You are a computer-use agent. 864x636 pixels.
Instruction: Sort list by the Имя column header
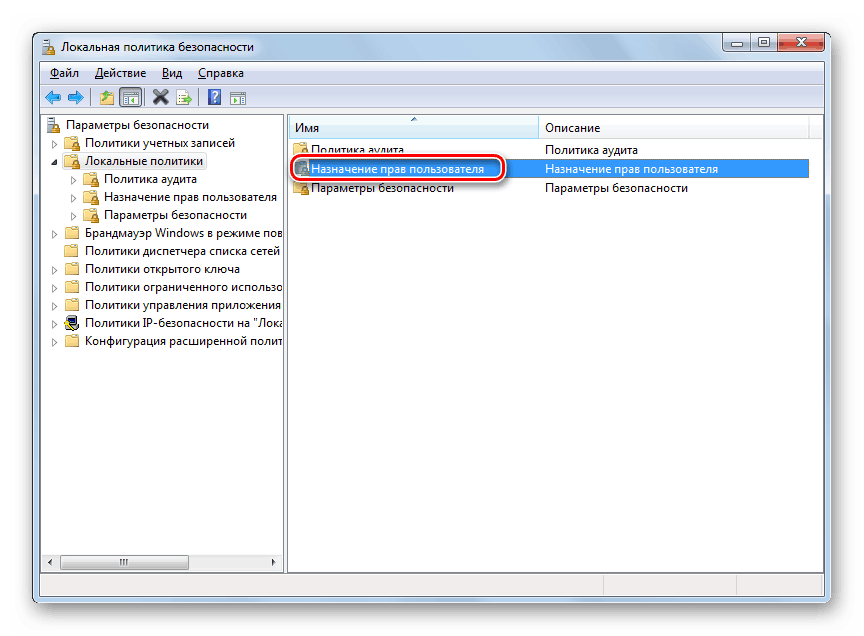pos(413,127)
